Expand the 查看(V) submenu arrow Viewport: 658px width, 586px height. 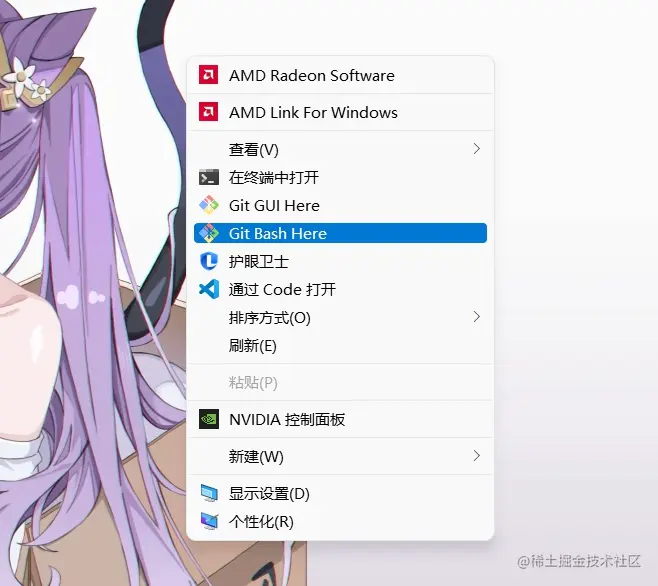click(476, 149)
